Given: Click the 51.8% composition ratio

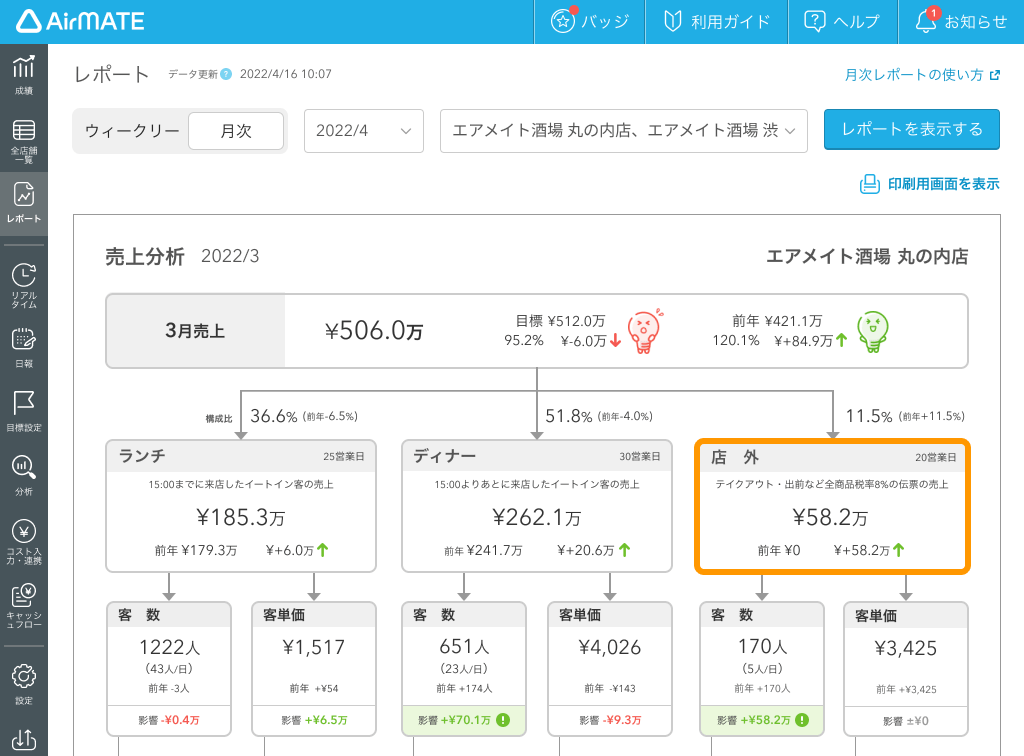Looking at the screenshot, I should click(569, 416).
